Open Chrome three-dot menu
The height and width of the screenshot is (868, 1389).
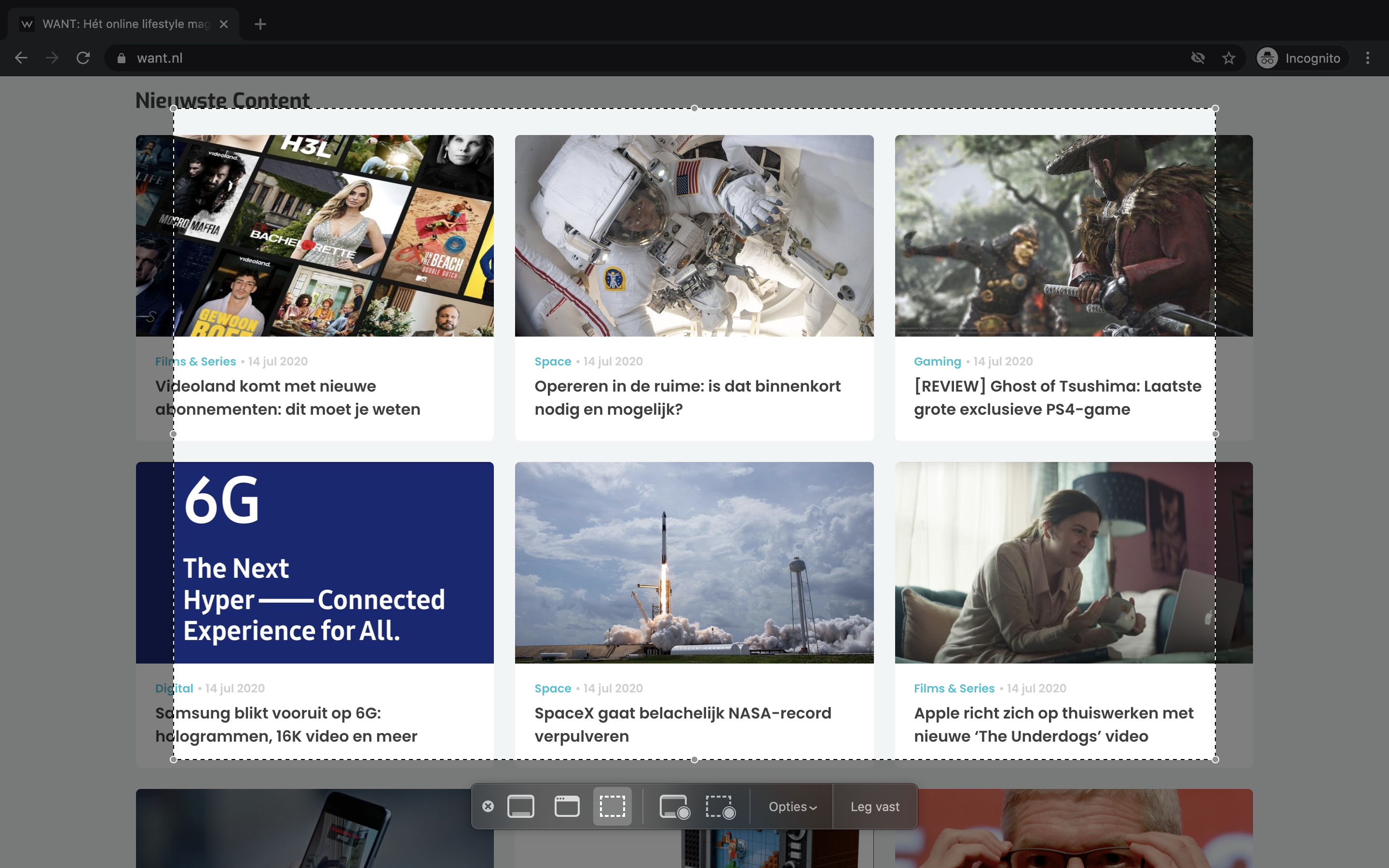[1367, 58]
